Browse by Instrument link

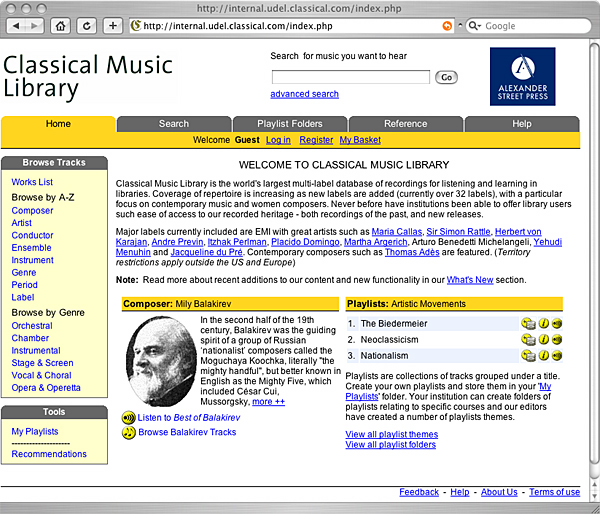(x=33, y=260)
